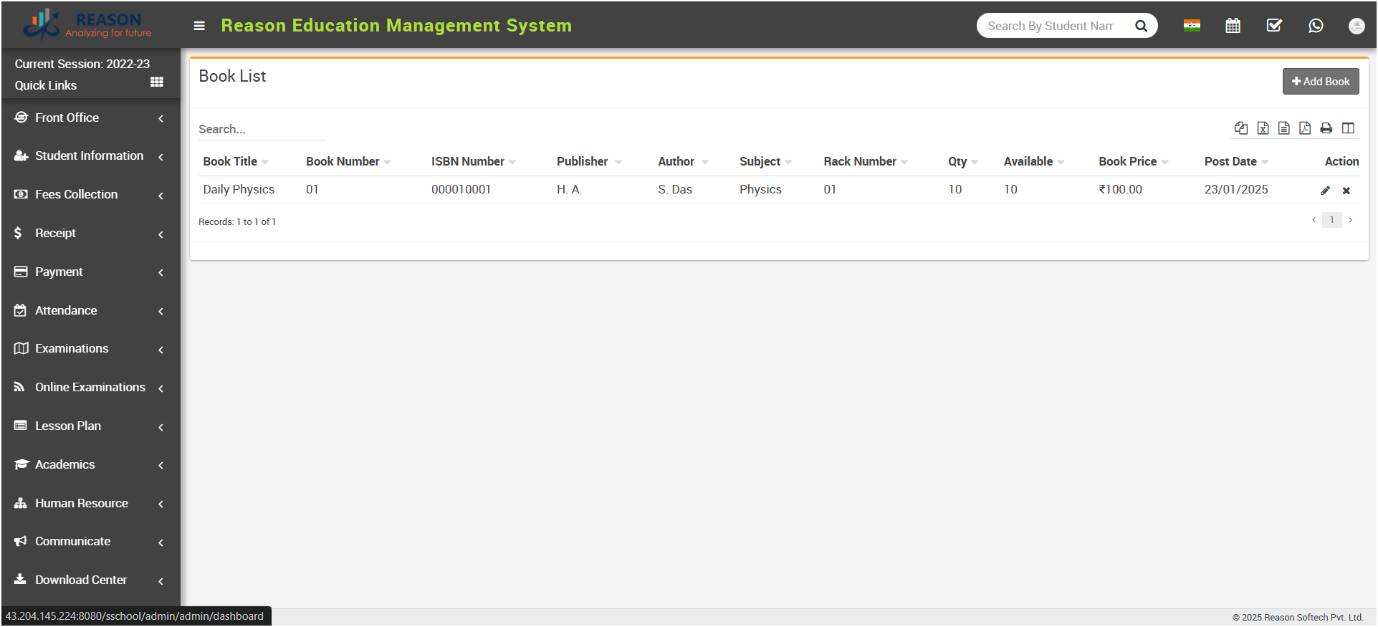Edit the Daily Physics book entry

point(1325,190)
